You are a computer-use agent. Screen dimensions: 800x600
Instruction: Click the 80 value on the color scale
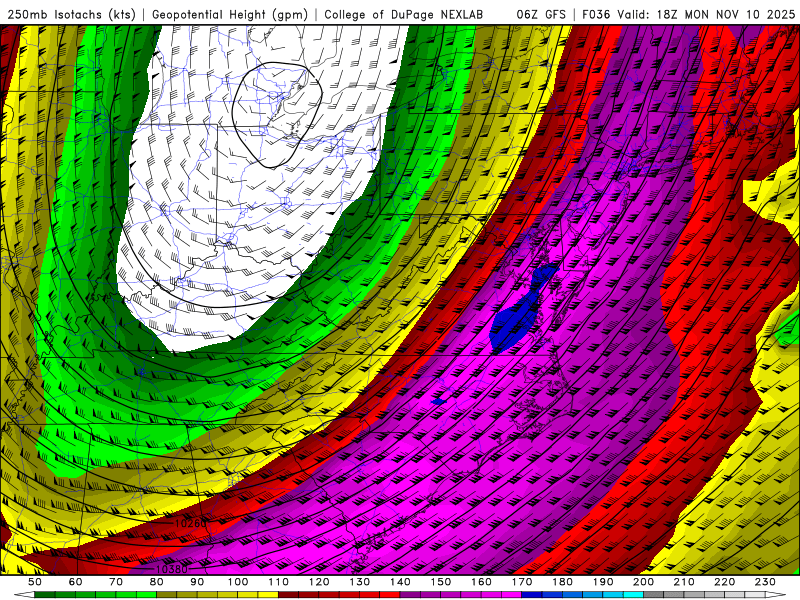click(x=157, y=582)
